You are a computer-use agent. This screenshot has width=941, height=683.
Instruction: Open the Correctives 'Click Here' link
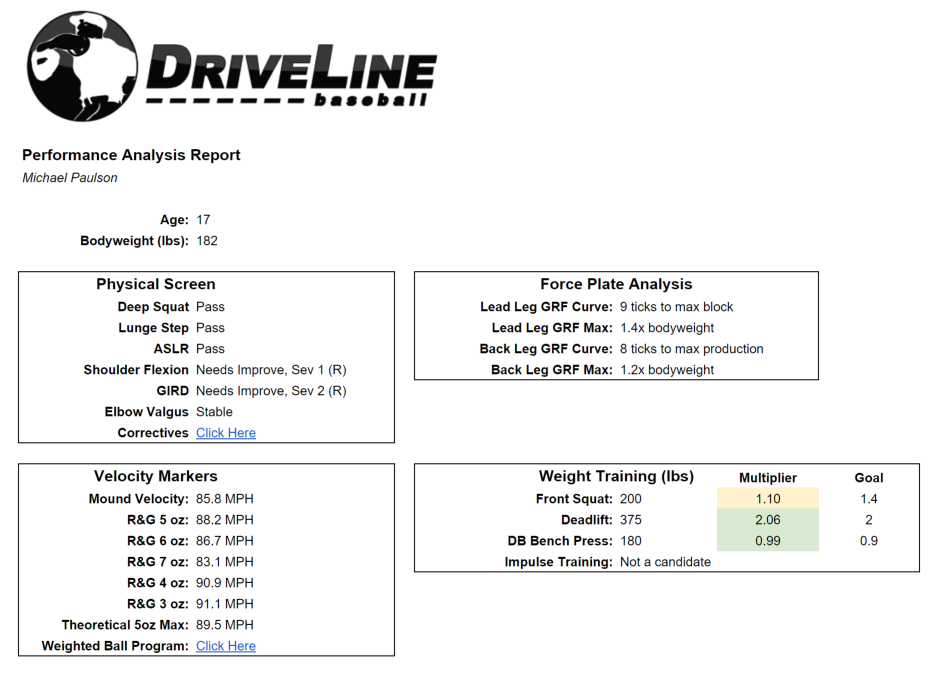click(x=226, y=433)
